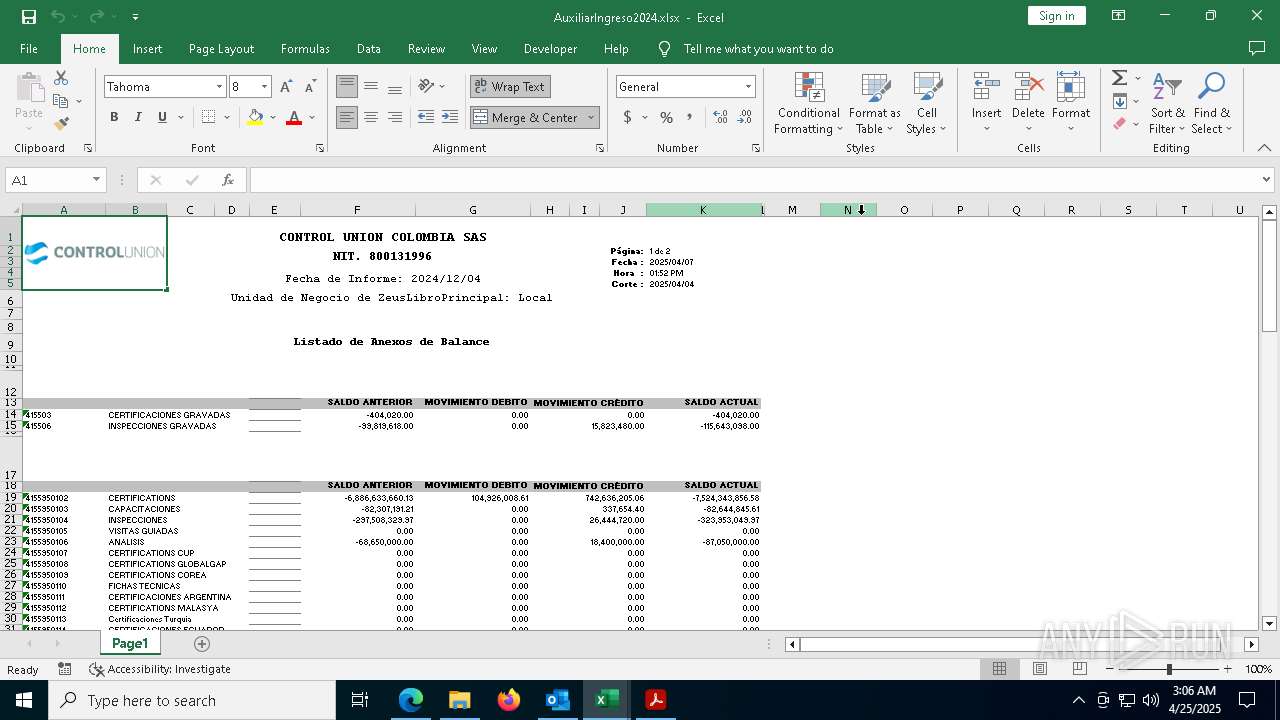Click the Top Align icon

point(347,86)
